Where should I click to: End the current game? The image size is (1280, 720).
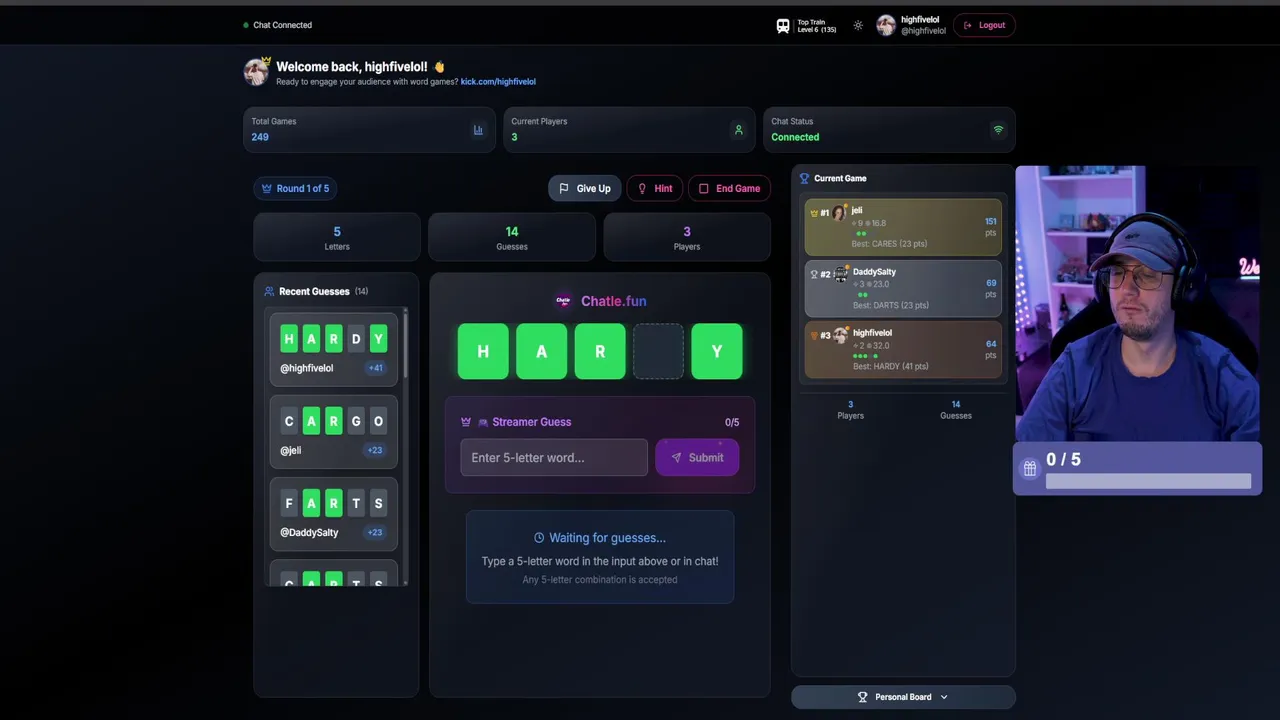pos(729,188)
